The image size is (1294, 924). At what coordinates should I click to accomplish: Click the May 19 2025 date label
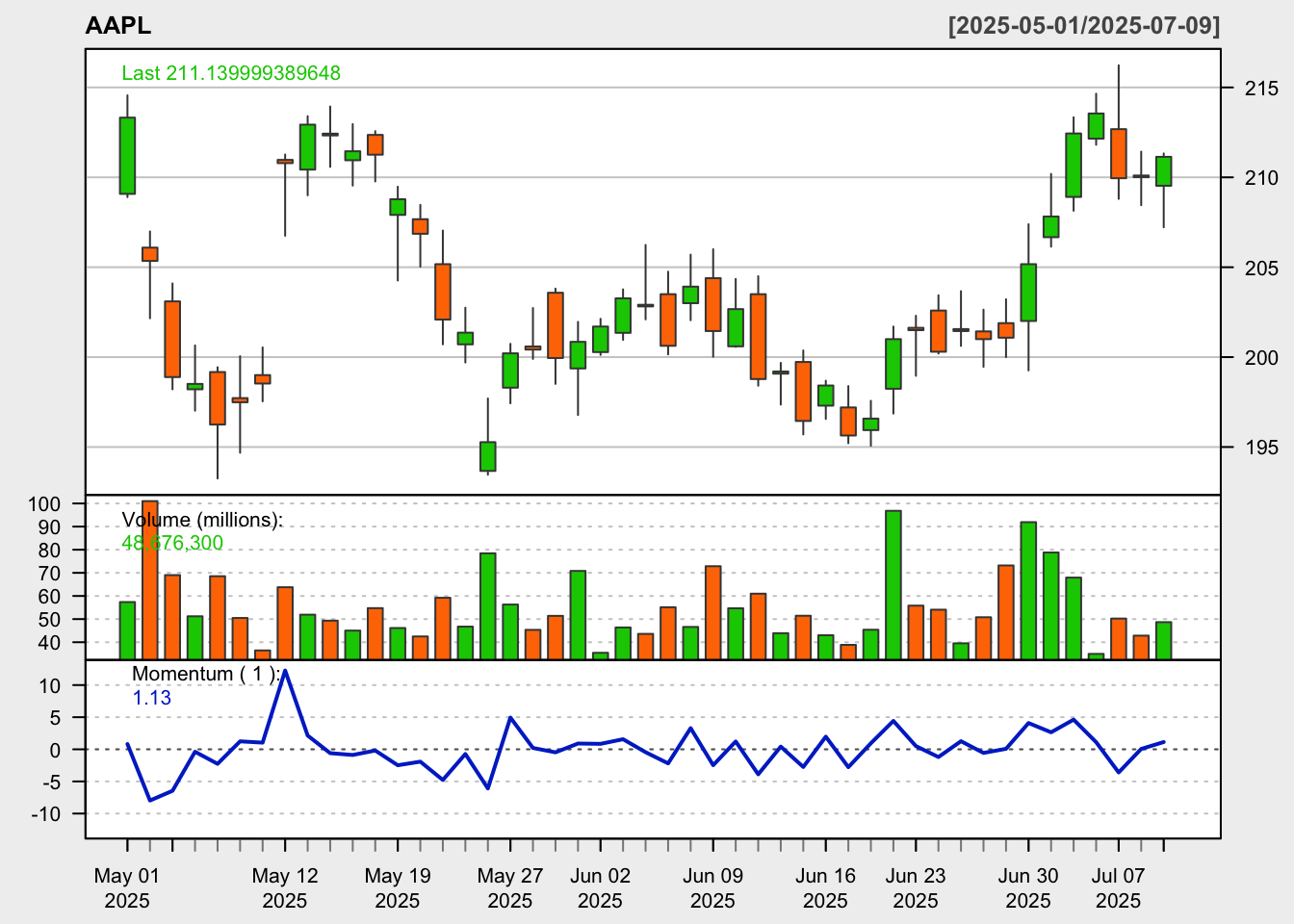click(x=398, y=888)
